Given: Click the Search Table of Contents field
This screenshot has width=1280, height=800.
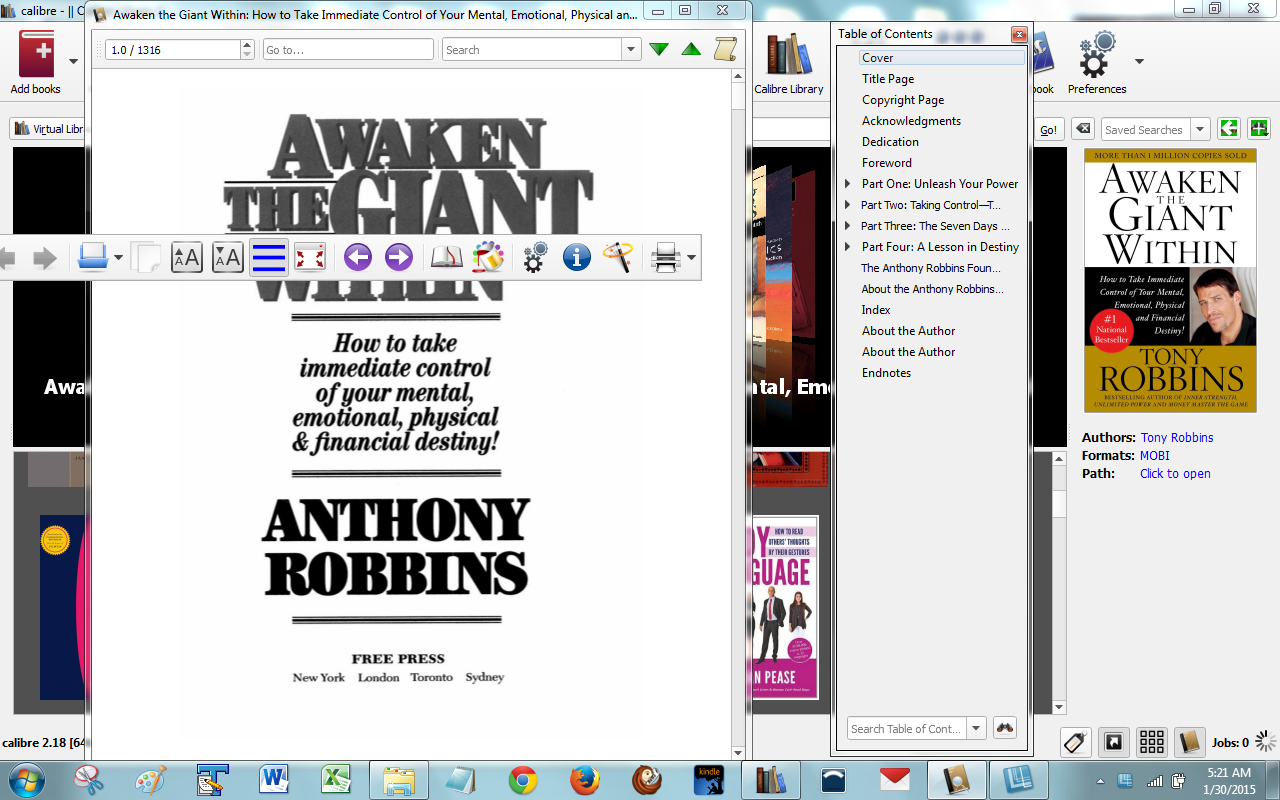Looking at the screenshot, I should [x=906, y=728].
